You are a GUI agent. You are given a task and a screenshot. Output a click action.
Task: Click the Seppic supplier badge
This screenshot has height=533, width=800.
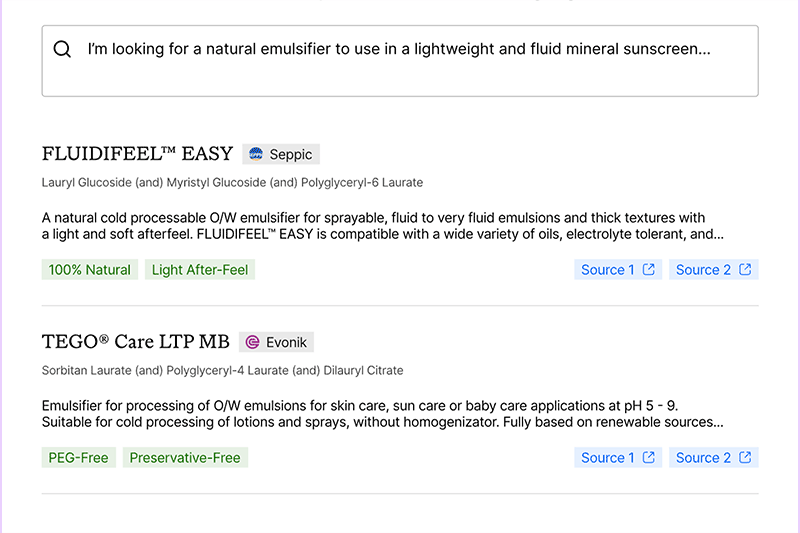(x=281, y=154)
